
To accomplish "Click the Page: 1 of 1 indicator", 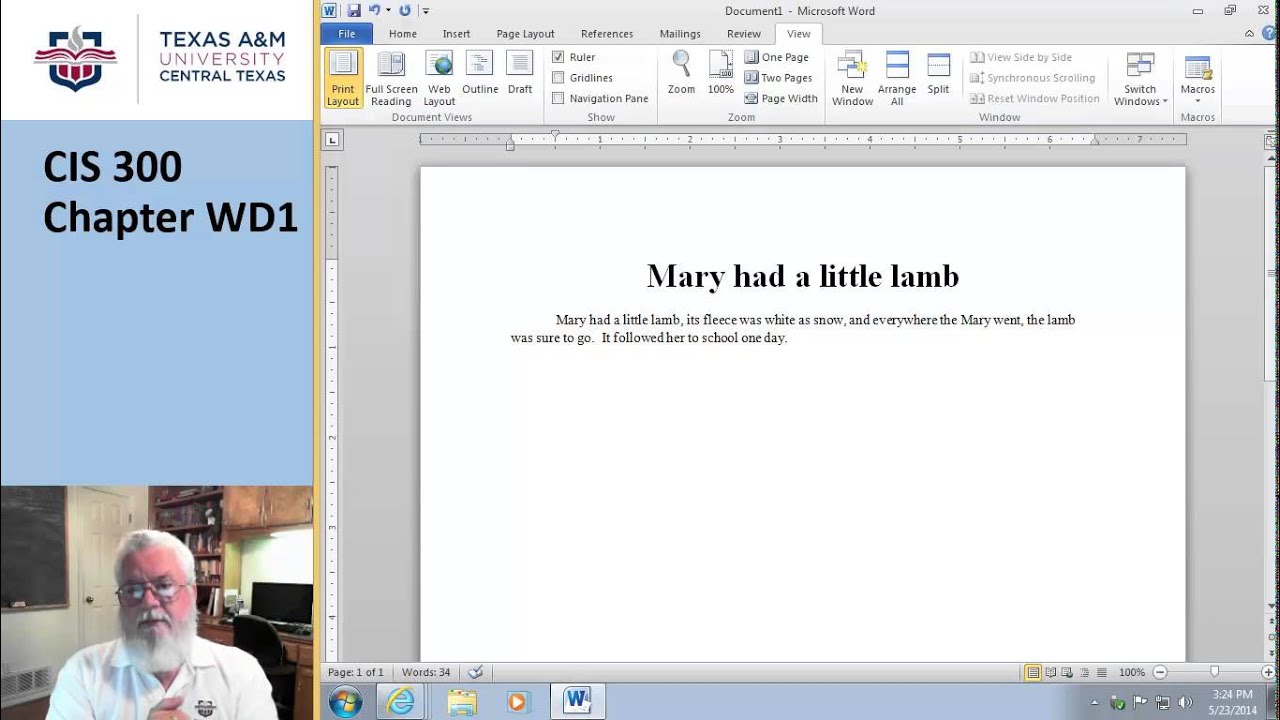I will (355, 673).
